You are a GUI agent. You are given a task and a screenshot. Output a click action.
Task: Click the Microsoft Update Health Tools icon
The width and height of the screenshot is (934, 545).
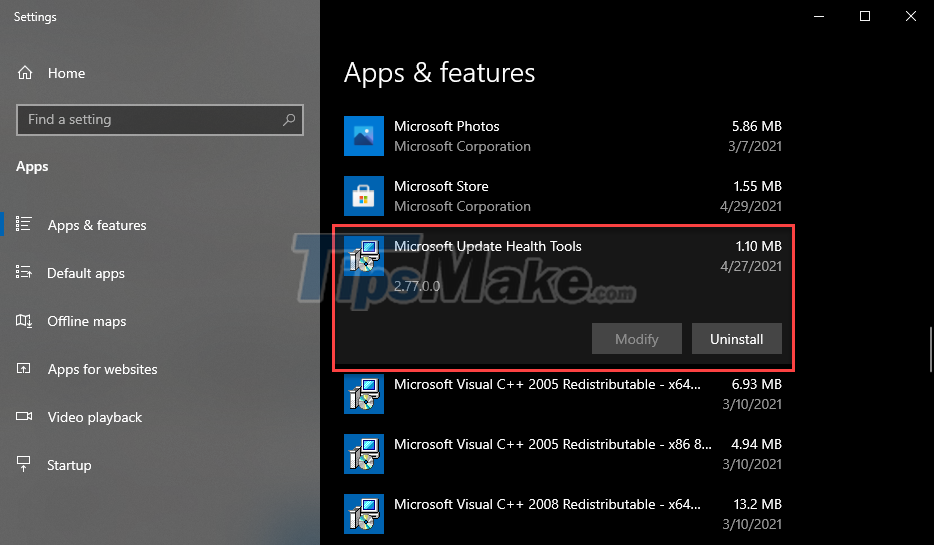click(x=364, y=256)
